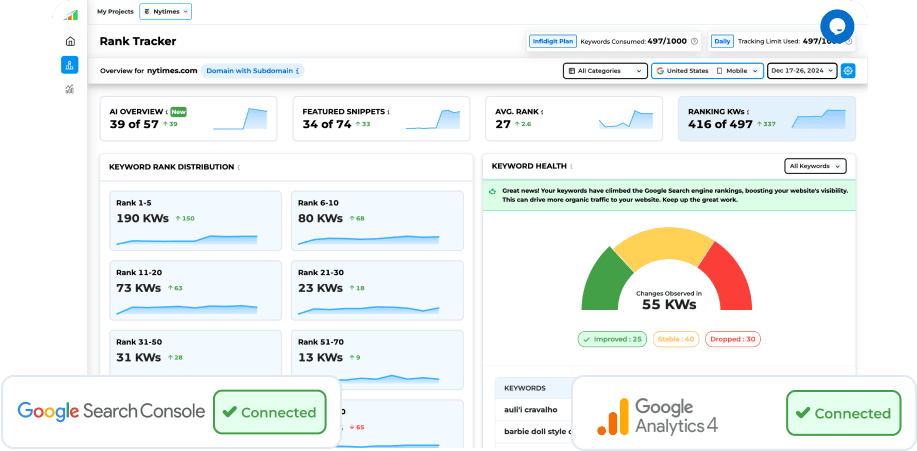This screenshot has height=451, width=917.
Task: Click help icon beside Keywords Consumed
Action: pos(694,42)
